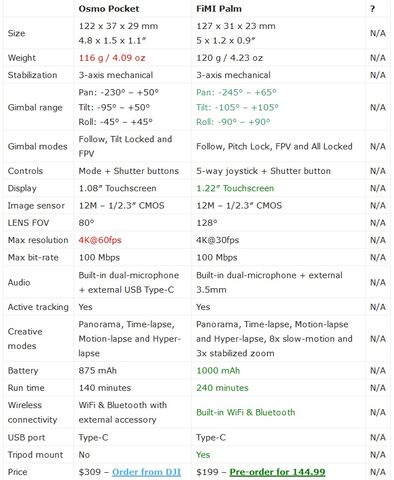Click the $309 Osmo Pocket price
The height and width of the screenshot is (480, 394).
(x=90, y=472)
